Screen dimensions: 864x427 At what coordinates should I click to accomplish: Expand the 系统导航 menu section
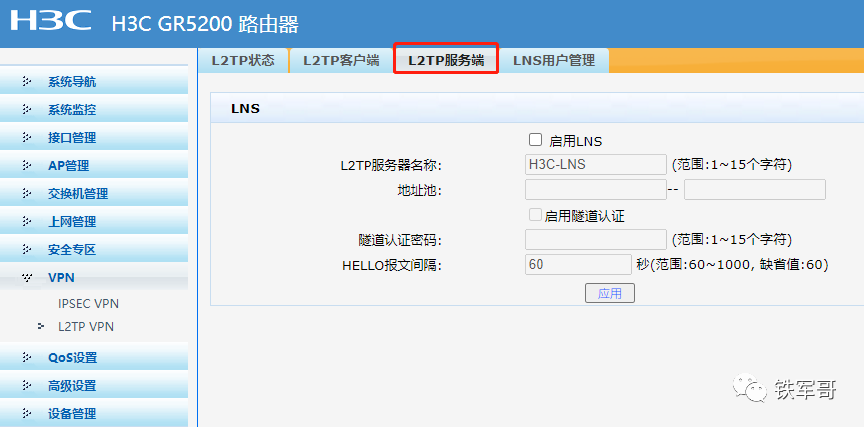[94, 82]
